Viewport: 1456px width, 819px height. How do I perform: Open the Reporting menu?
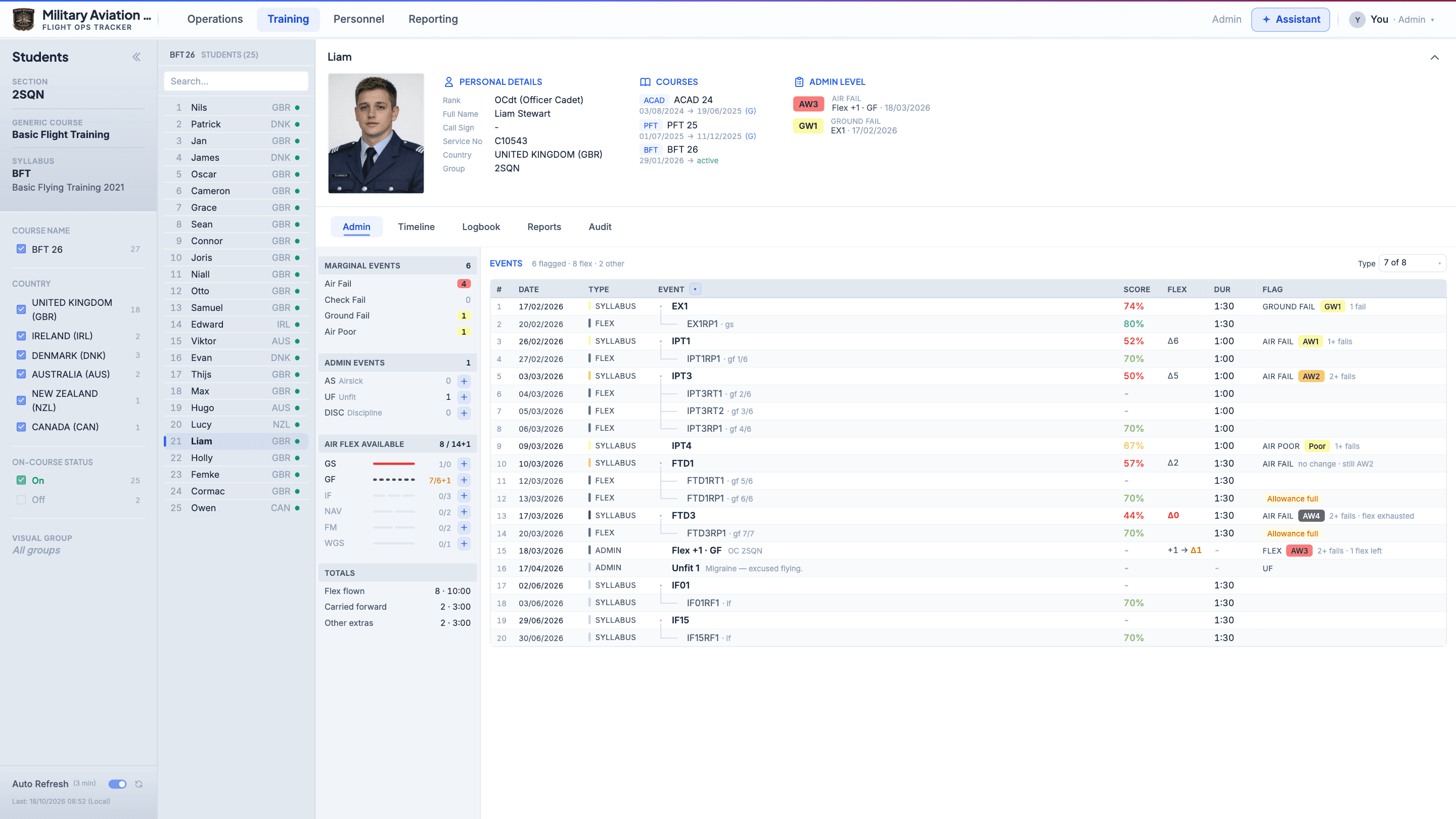(x=433, y=19)
